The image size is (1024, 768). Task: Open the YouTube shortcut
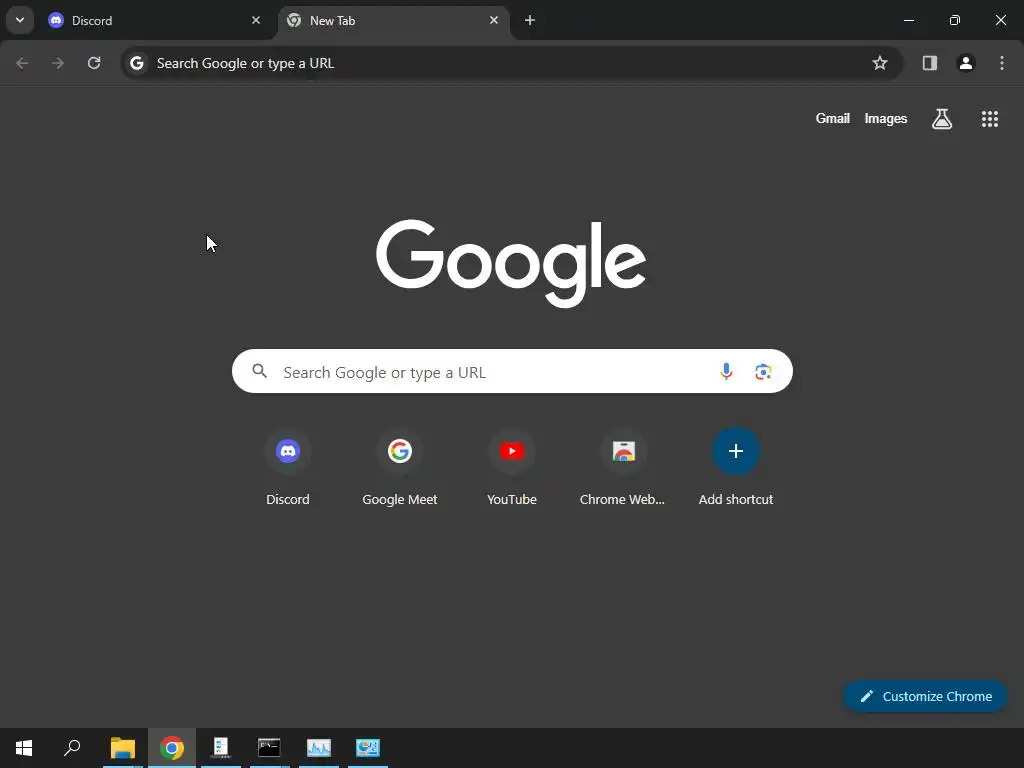(512, 468)
